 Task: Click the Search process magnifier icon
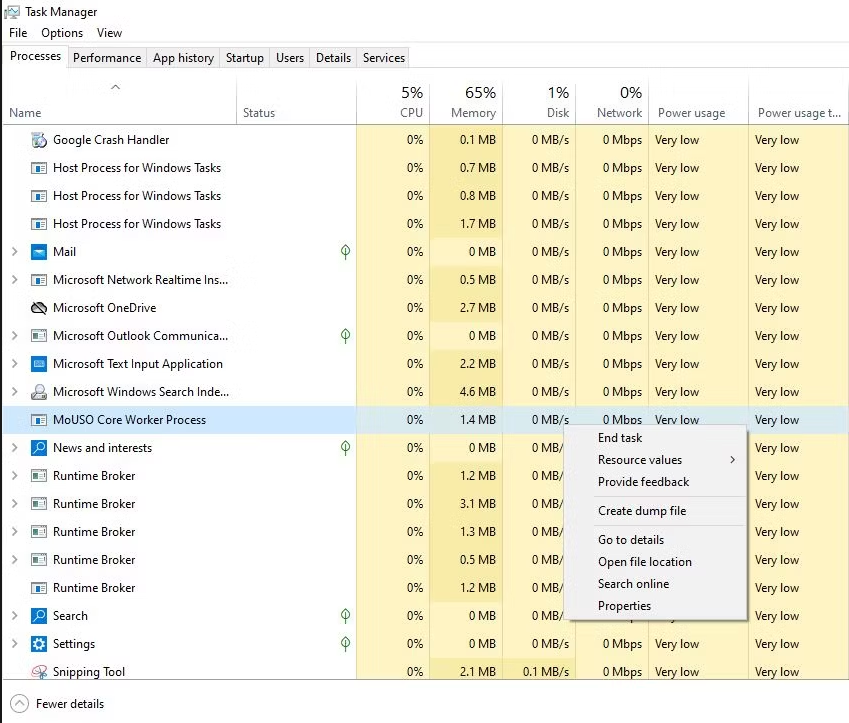(x=39, y=616)
